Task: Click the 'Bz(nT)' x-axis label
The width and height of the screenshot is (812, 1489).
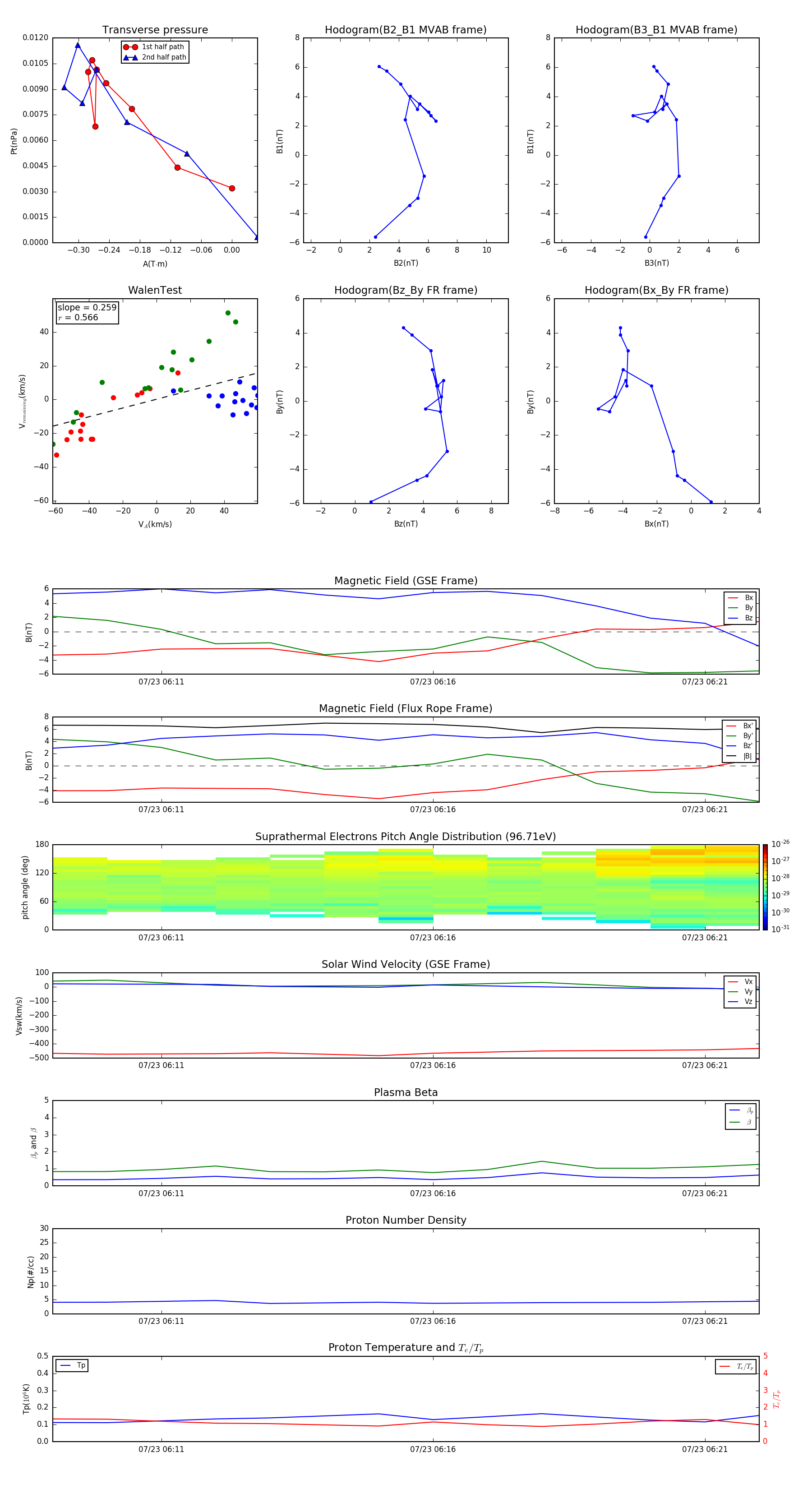Action: (406, 524)
